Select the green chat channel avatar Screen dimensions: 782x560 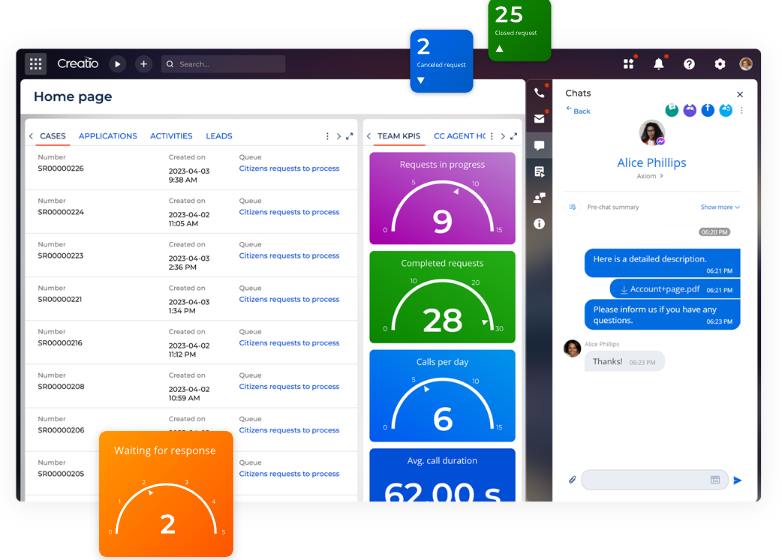[672, 110]
